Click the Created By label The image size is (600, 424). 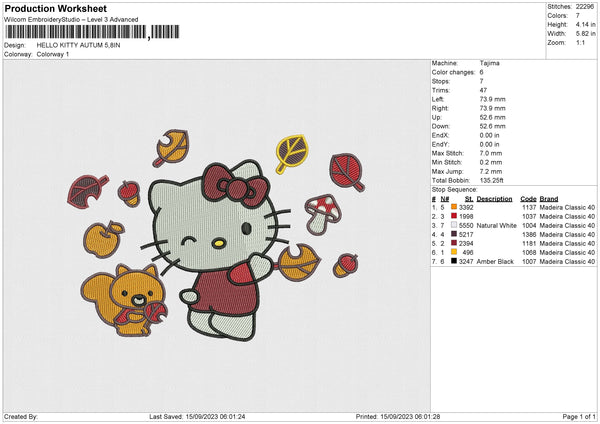pyautogui.click(x=21, y=416)
